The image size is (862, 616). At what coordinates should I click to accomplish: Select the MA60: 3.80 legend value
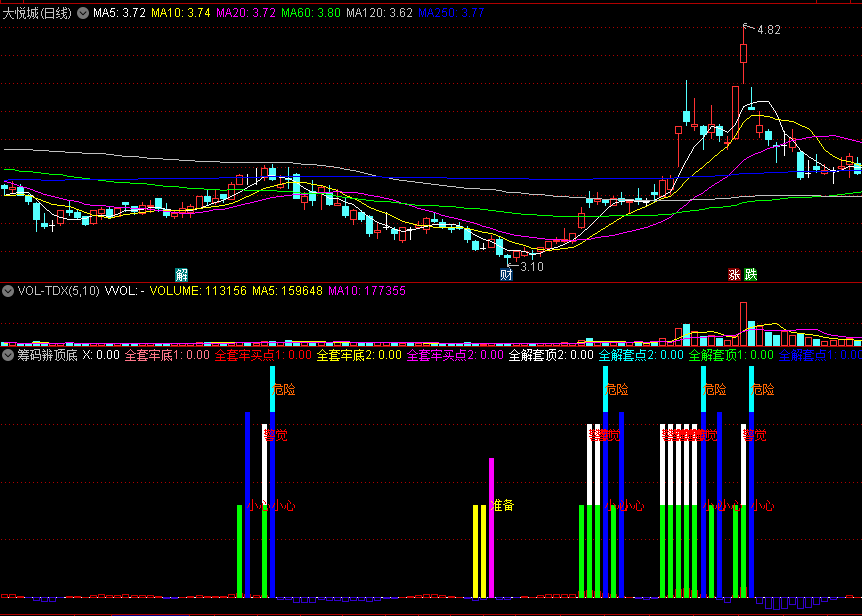(x=311, y=13)
